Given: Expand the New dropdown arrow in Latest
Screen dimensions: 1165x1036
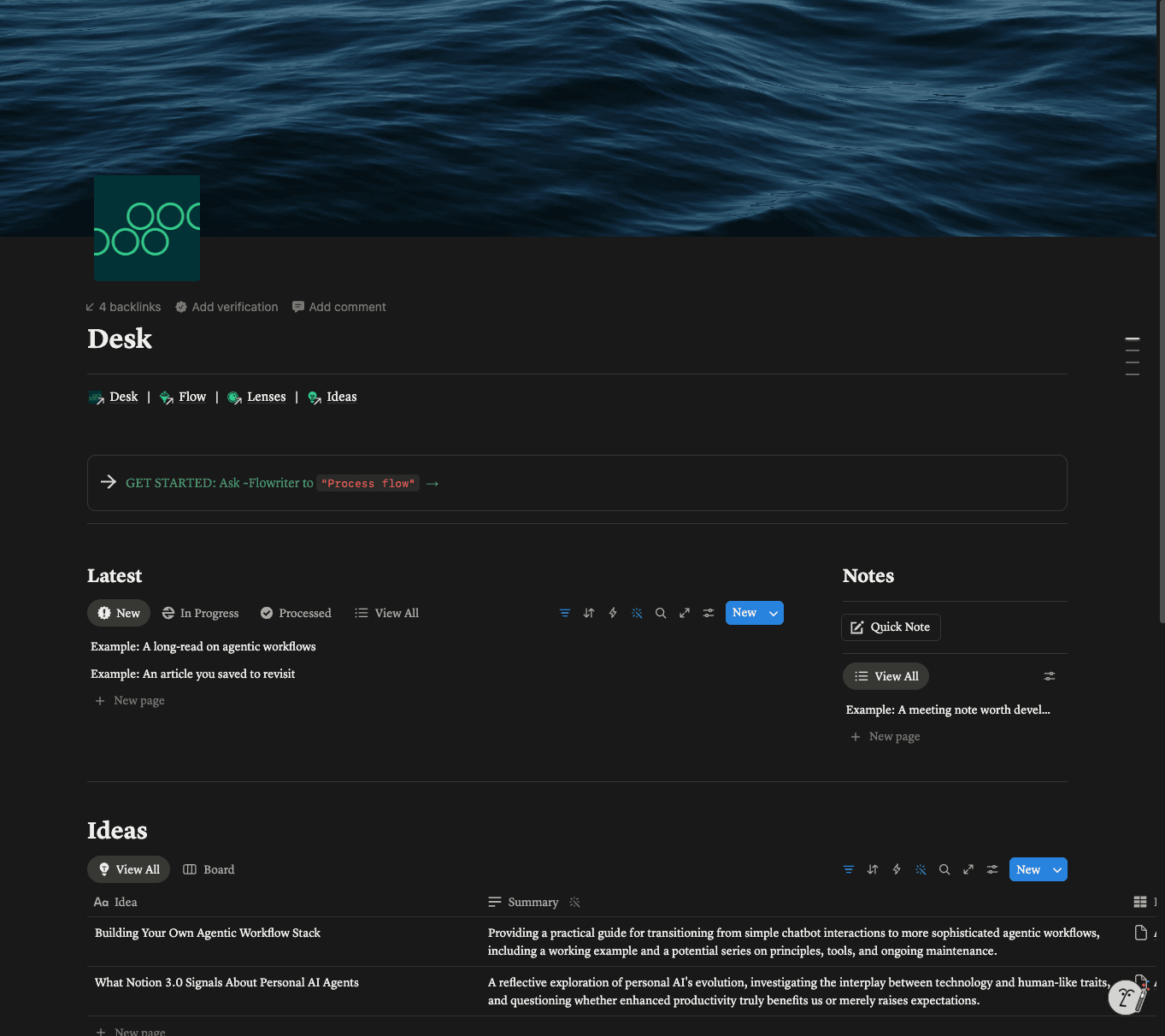Looking at the screenshot, I should [774, 613].
